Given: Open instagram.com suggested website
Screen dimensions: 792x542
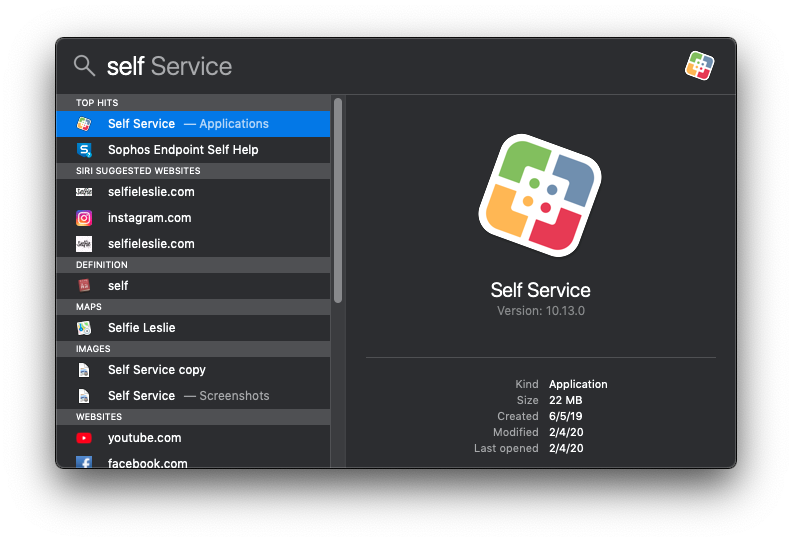Looking at the screenshot, I should tap(149, 218).
